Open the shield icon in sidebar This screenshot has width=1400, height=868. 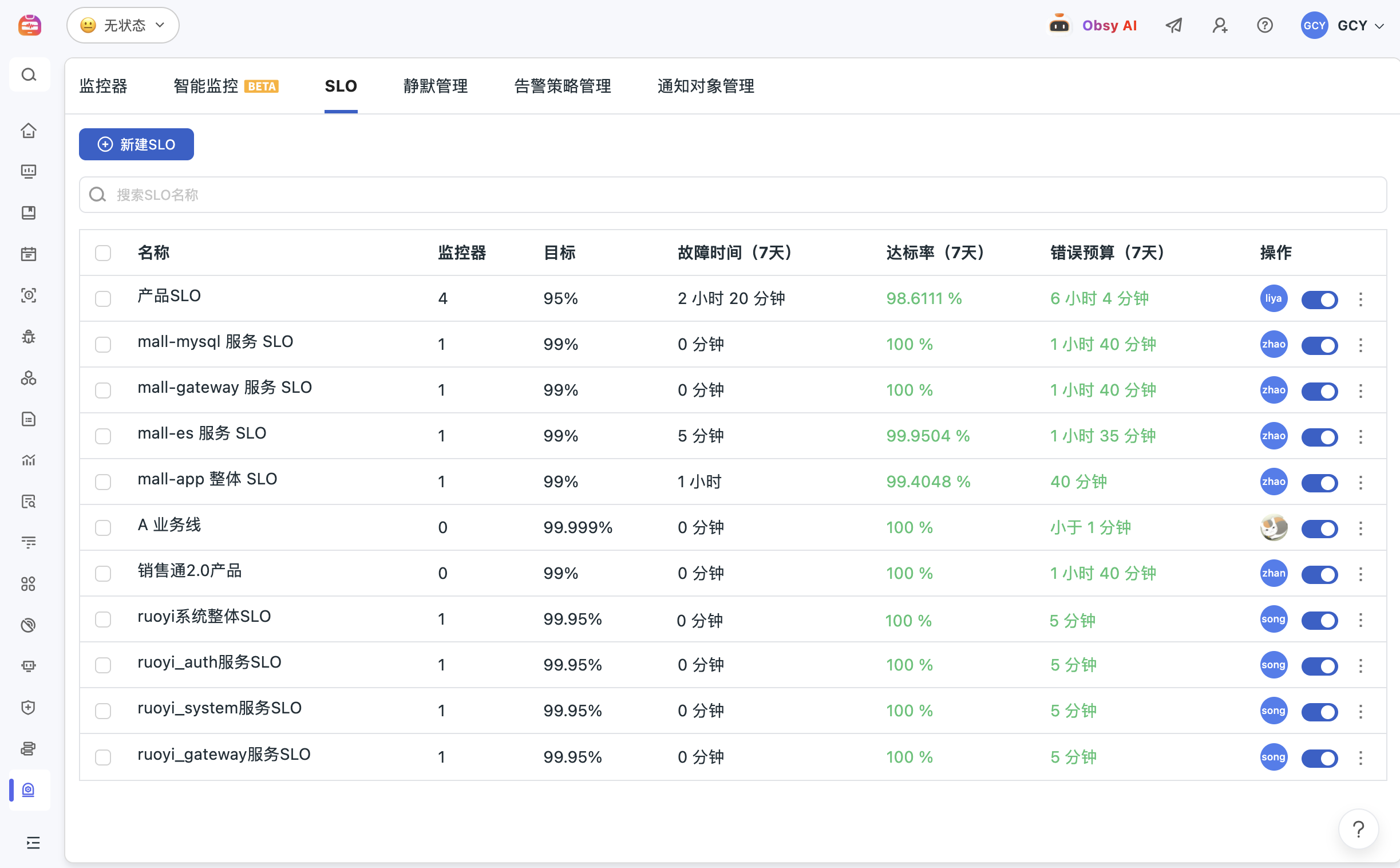pyautogui.click(x=29, y=707)
